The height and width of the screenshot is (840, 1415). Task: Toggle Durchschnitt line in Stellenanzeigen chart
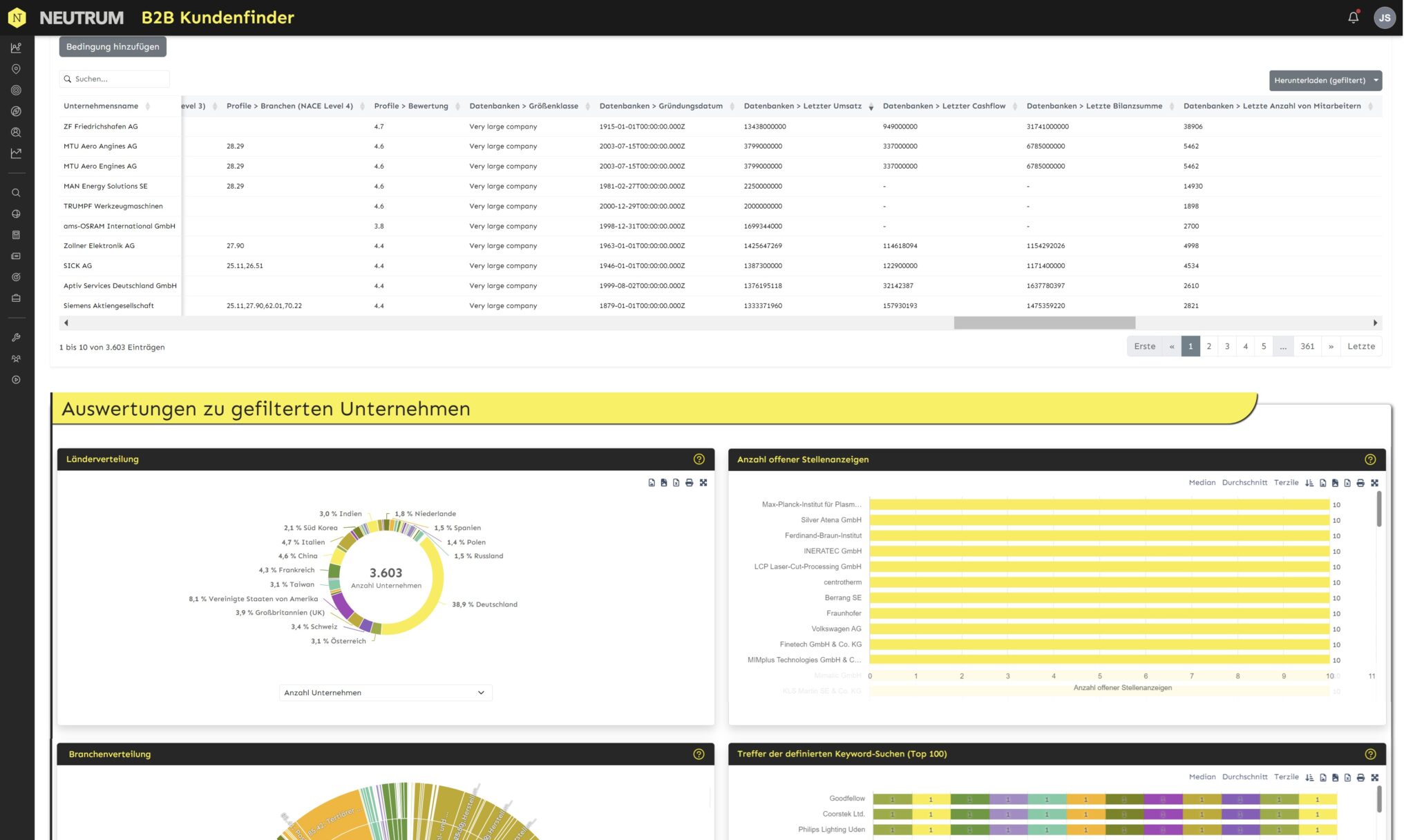click(1244, 483)
